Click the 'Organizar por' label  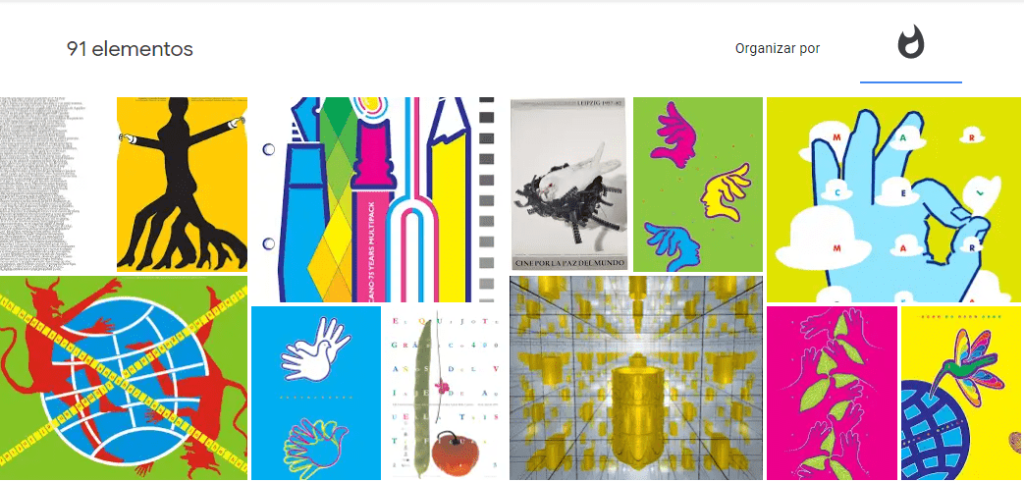[777, 48]
